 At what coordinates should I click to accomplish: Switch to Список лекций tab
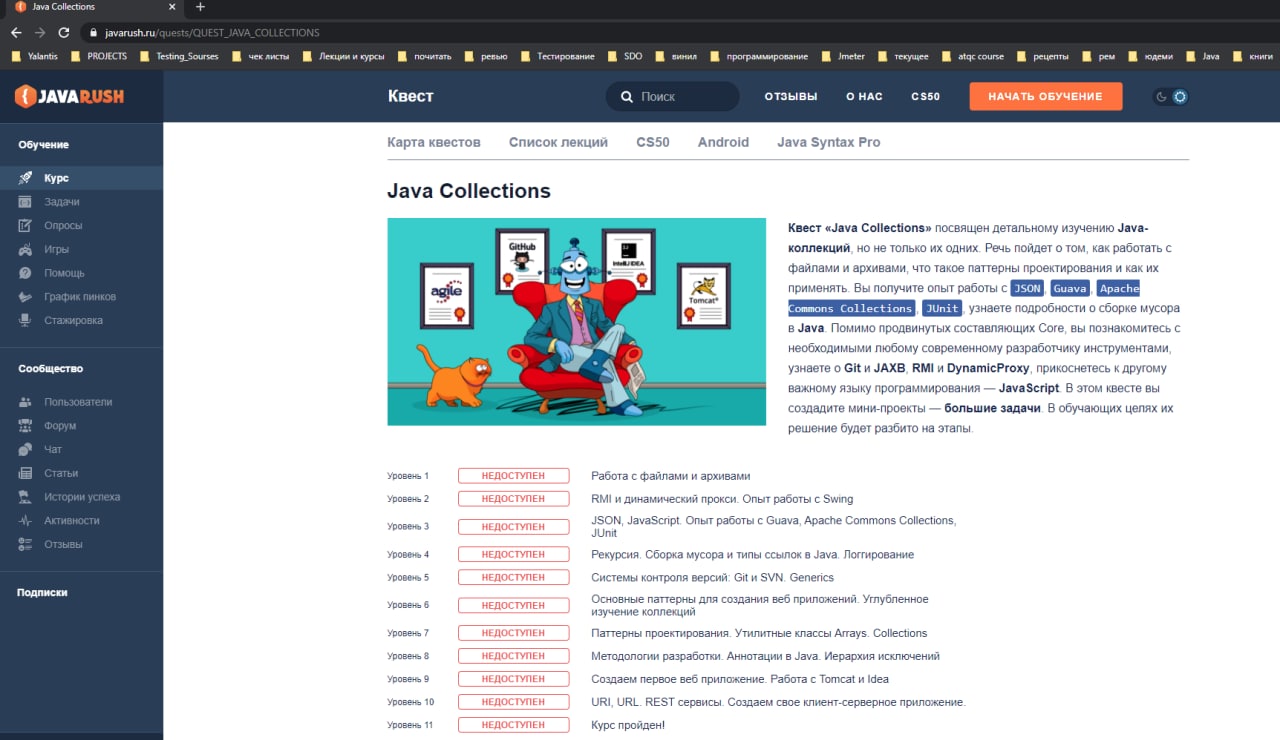(x=558, y=142)
